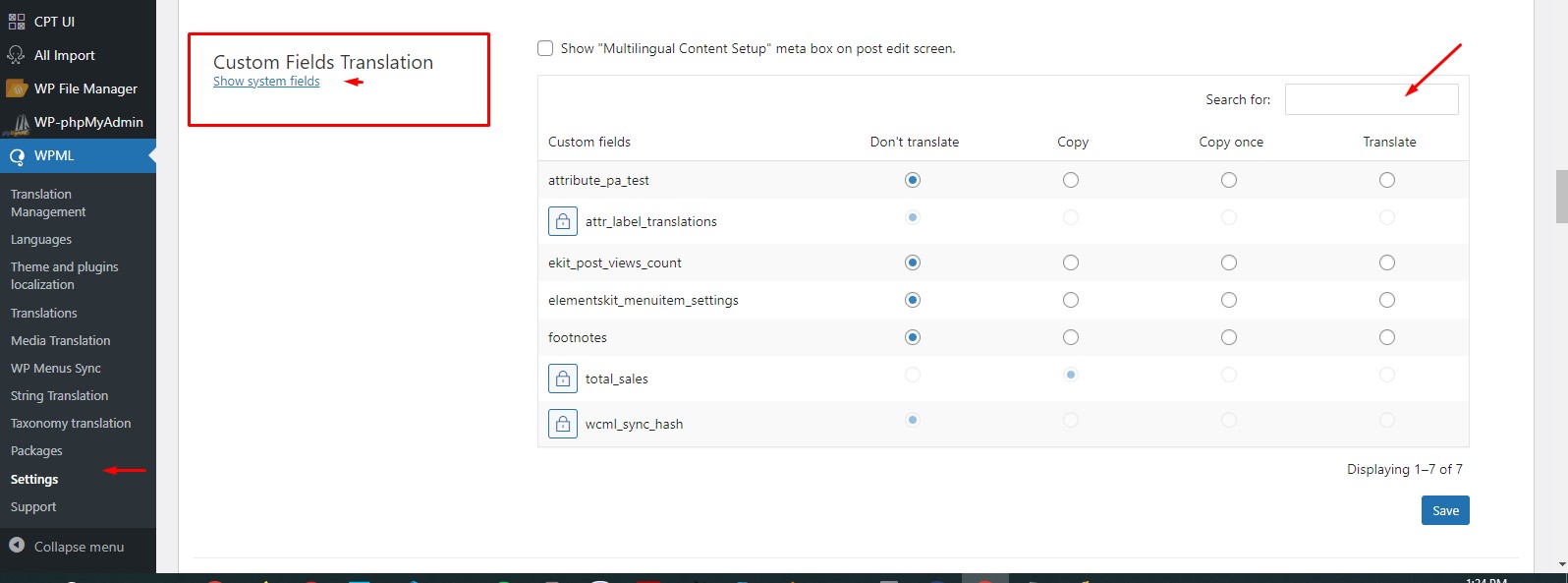Open WP Menus Sync
Viewport: 1568px width, 583px height.
(x=56, y=368)
